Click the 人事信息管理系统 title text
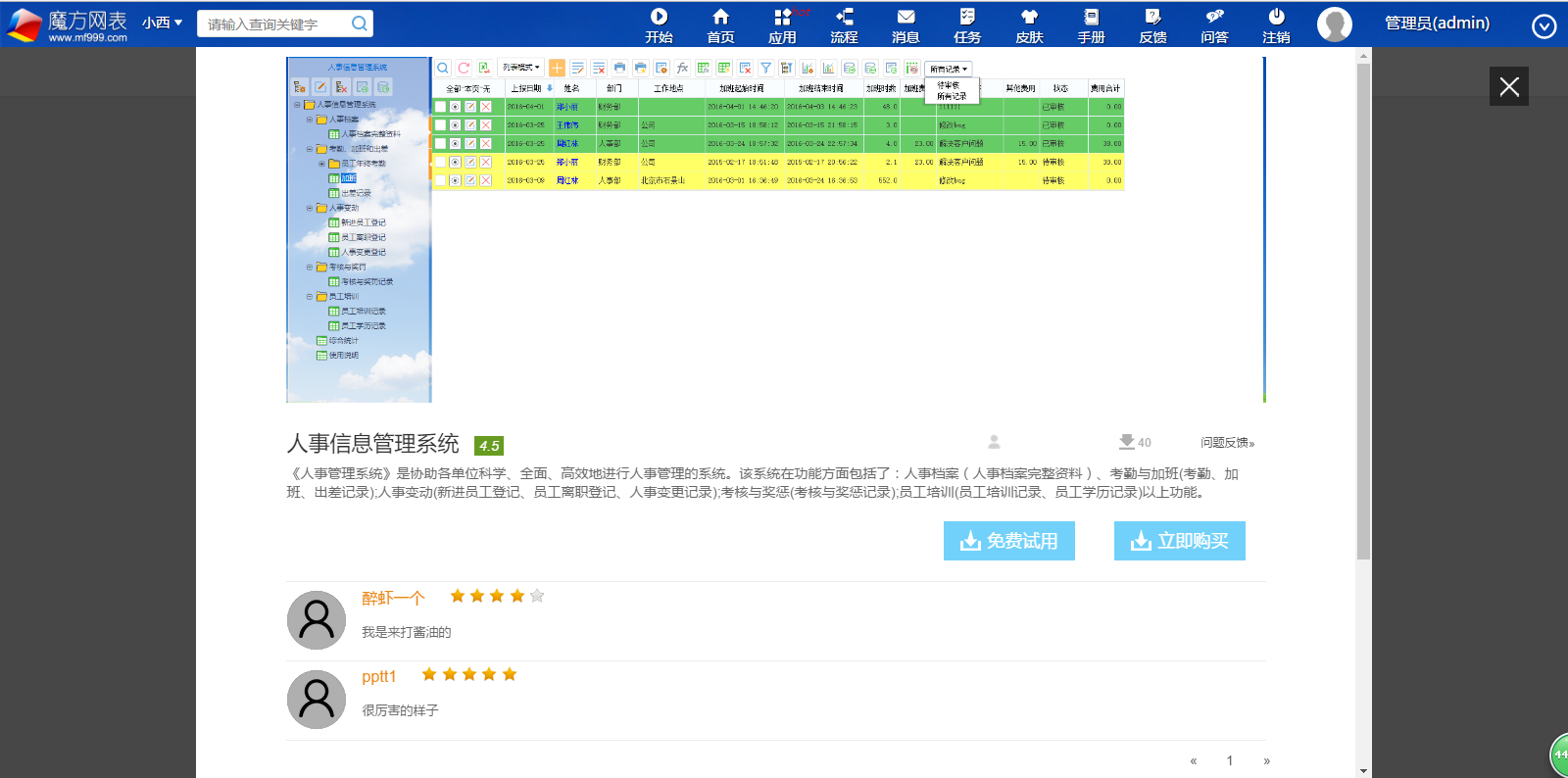 pyautogui.click(x=372, y=444)
